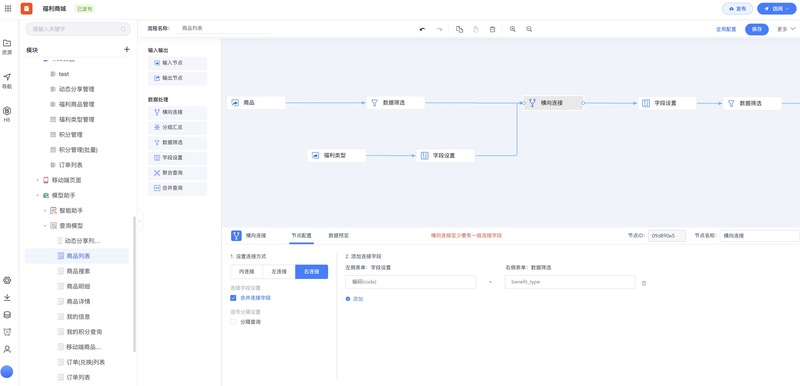Choose 左连接 join type
Viewport: 800px width, 386px height.
click(x=279, y=272)
